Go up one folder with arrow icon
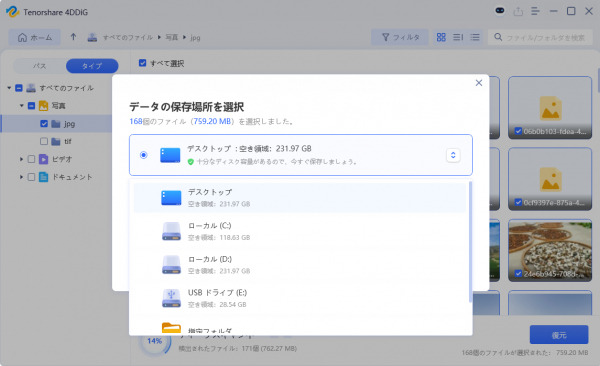The image size is (600, 366). [73, 37]
